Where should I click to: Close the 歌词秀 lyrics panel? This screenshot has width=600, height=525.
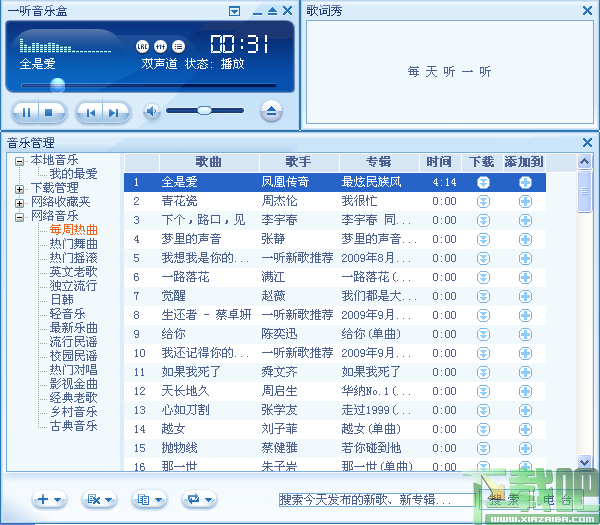[587, 11]
